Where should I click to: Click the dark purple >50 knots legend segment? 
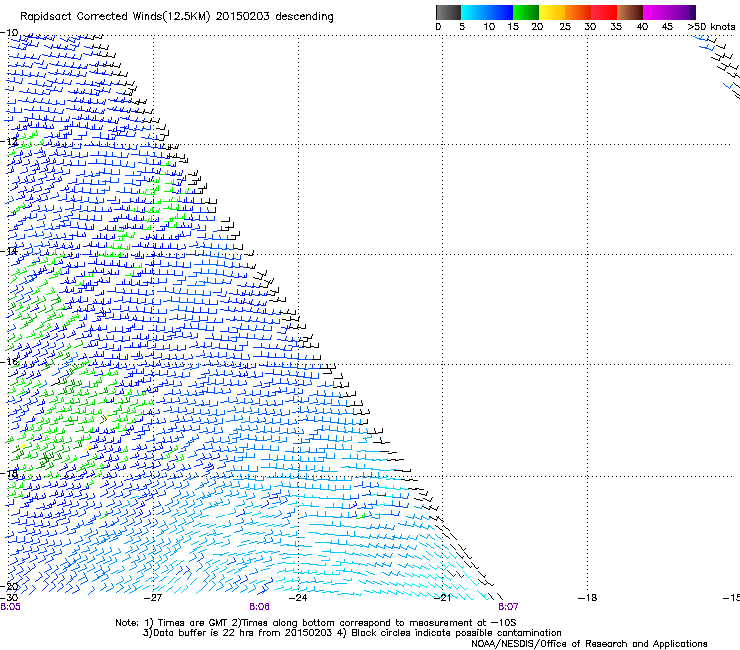(x=693, y=12)
